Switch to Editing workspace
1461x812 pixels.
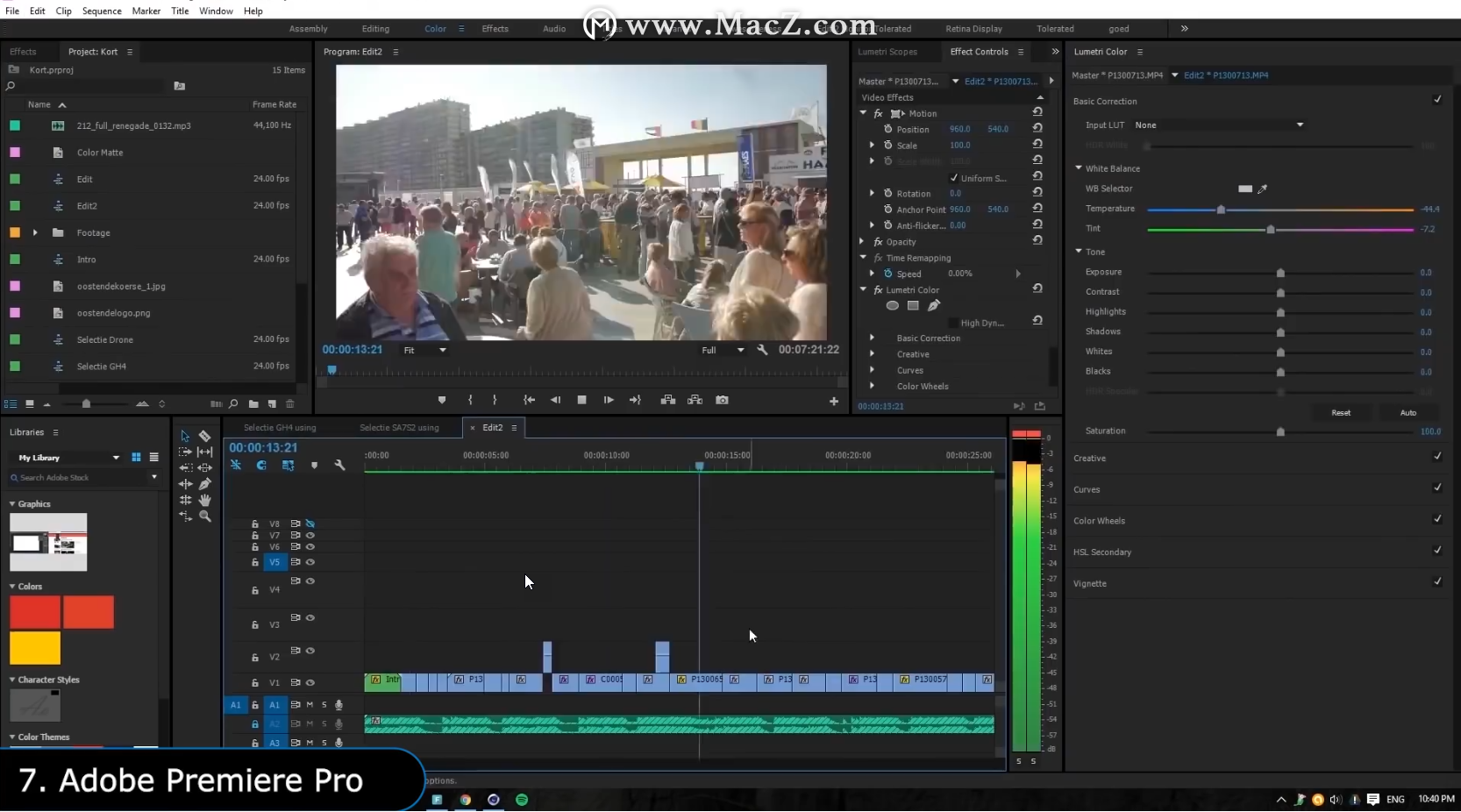(375, 29)
